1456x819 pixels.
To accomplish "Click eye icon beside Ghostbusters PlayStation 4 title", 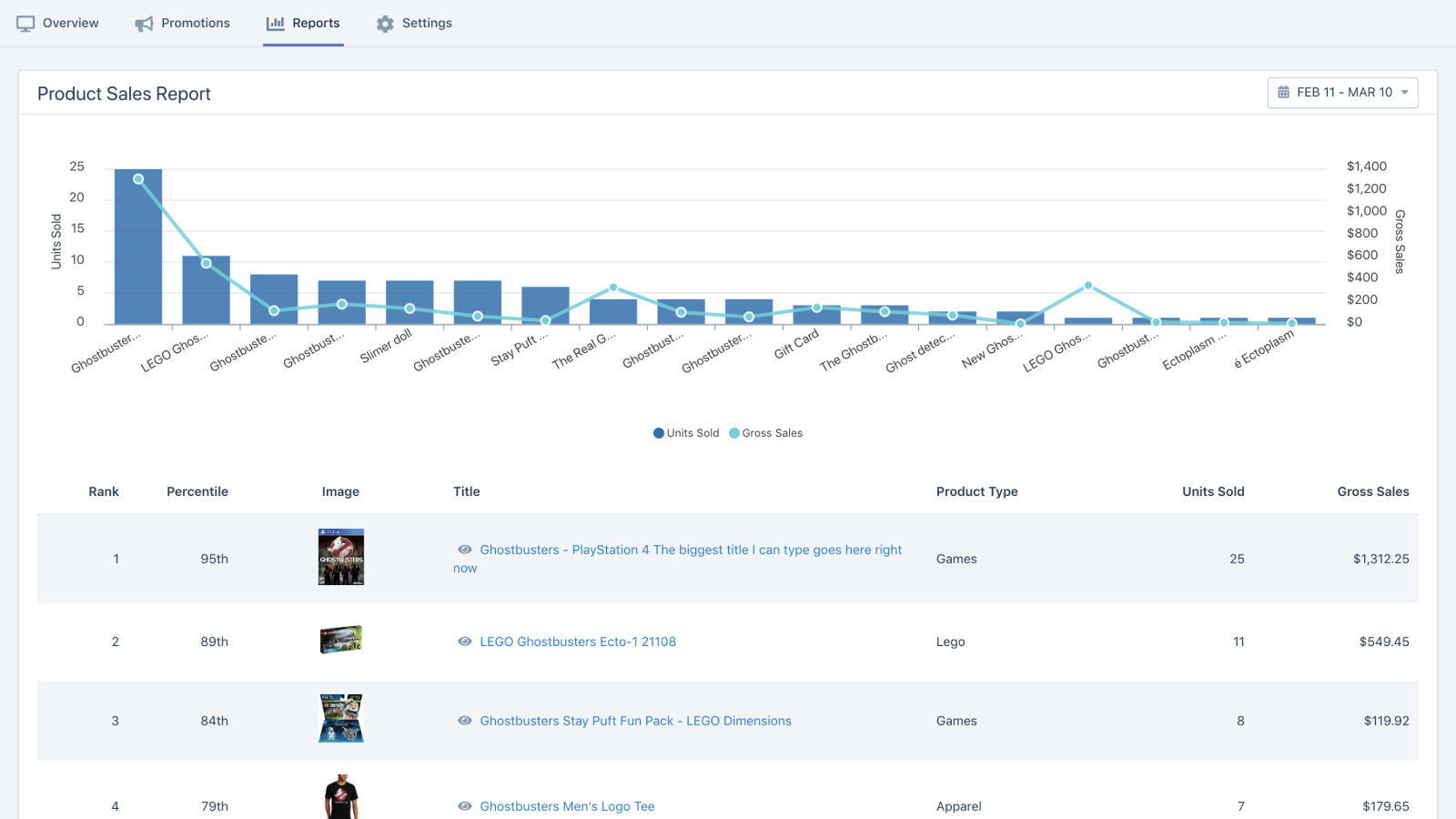I will [465, 550].
